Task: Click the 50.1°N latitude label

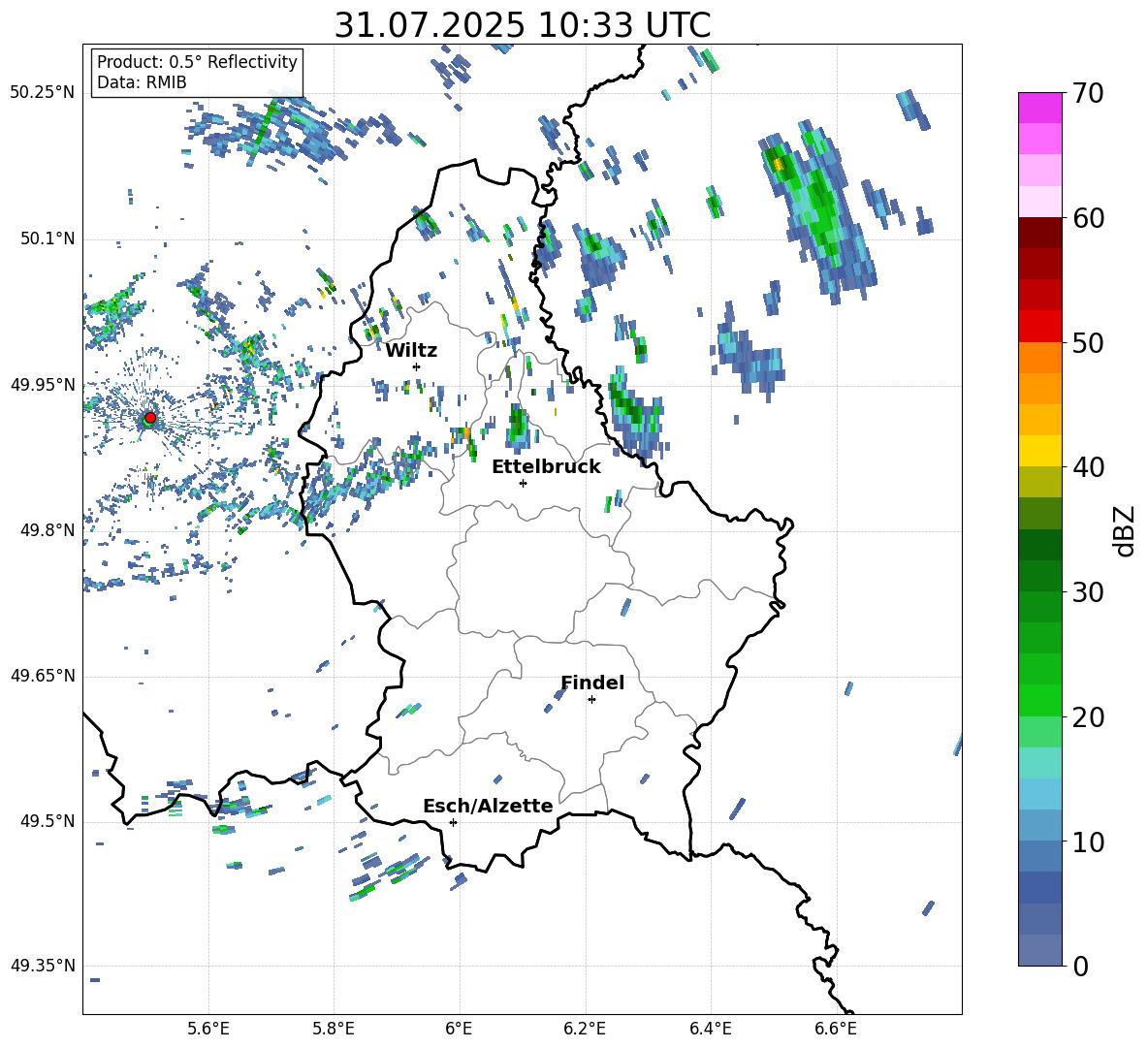Action: (x=48, y=238)
